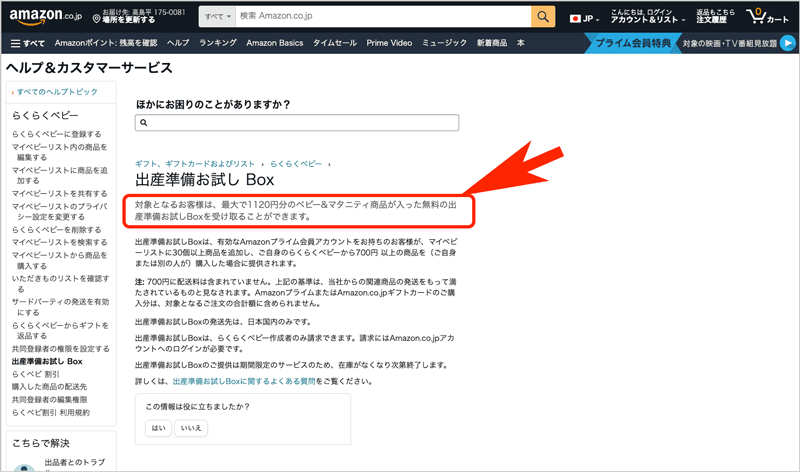Click the プライム会員特典 banner

(x=633, y=43)
